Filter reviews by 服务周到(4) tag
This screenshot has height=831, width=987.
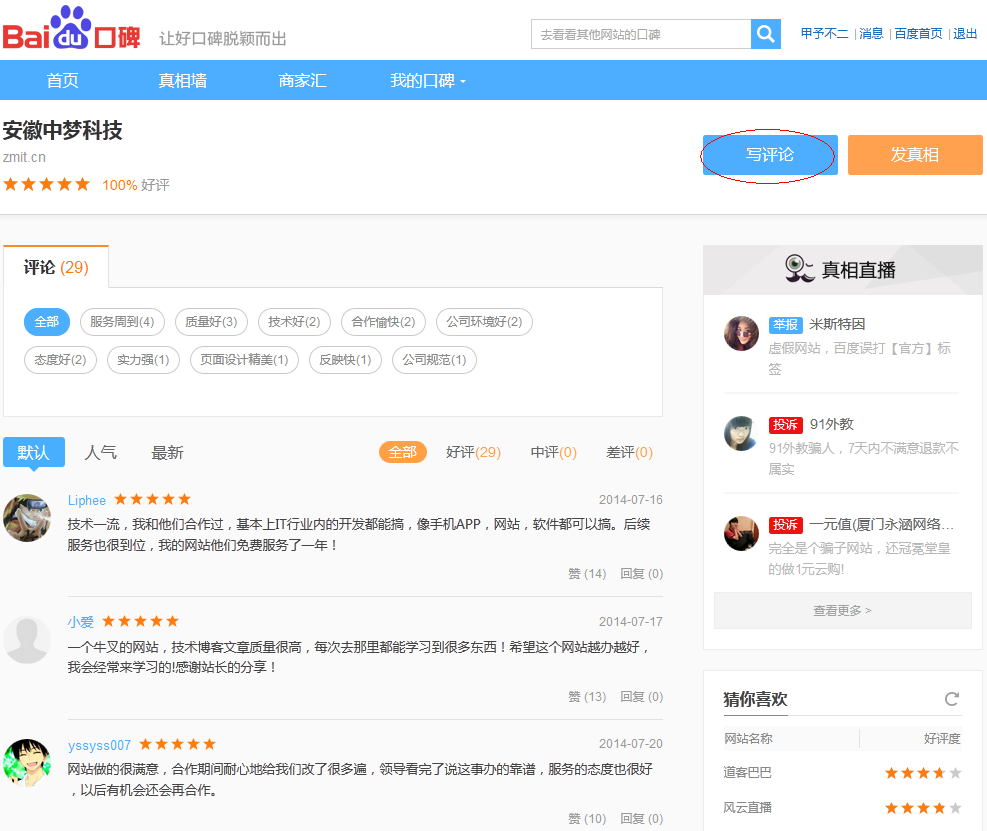click(122, 322)
